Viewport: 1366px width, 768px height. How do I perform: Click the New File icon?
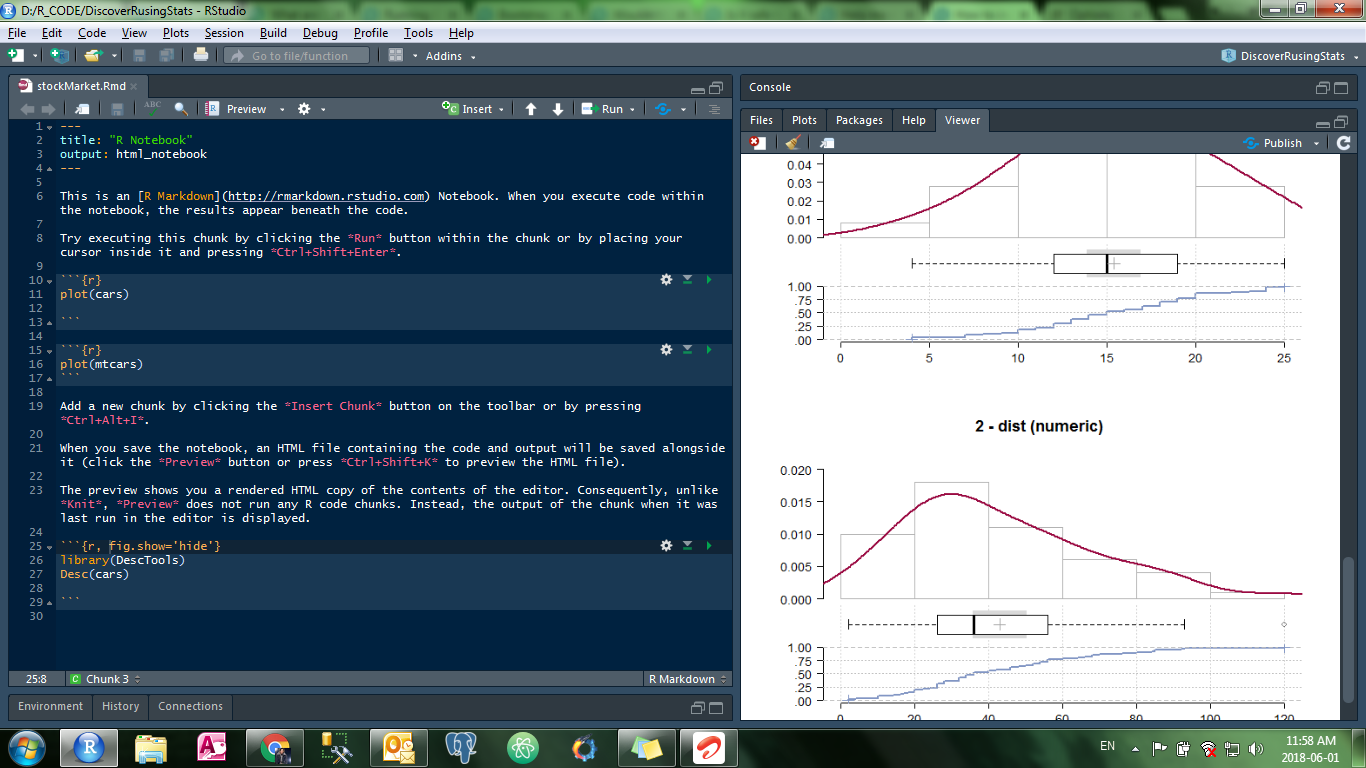[x=16, y=55]
